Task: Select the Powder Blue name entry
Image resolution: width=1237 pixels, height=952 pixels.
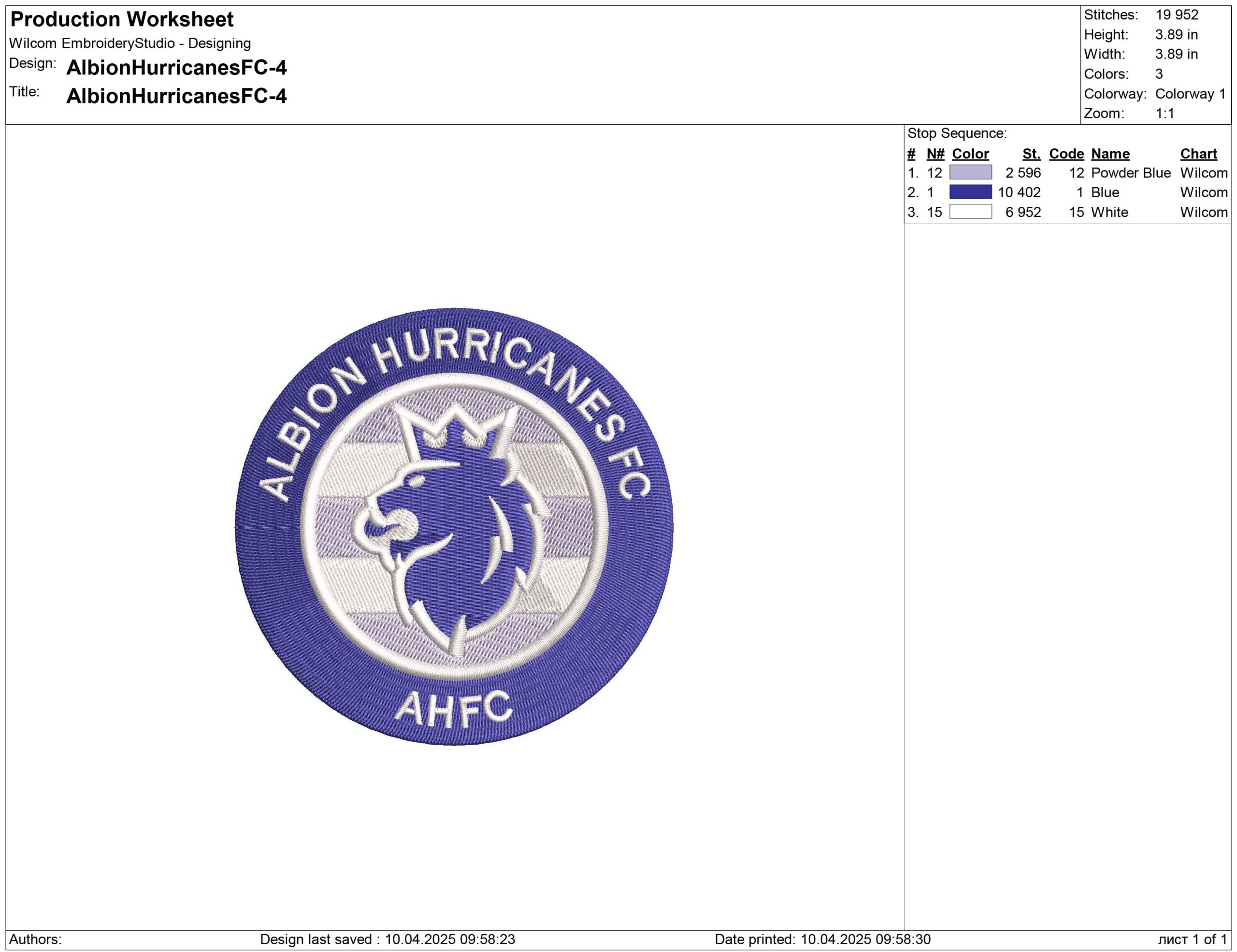Action: point(1131,173)
